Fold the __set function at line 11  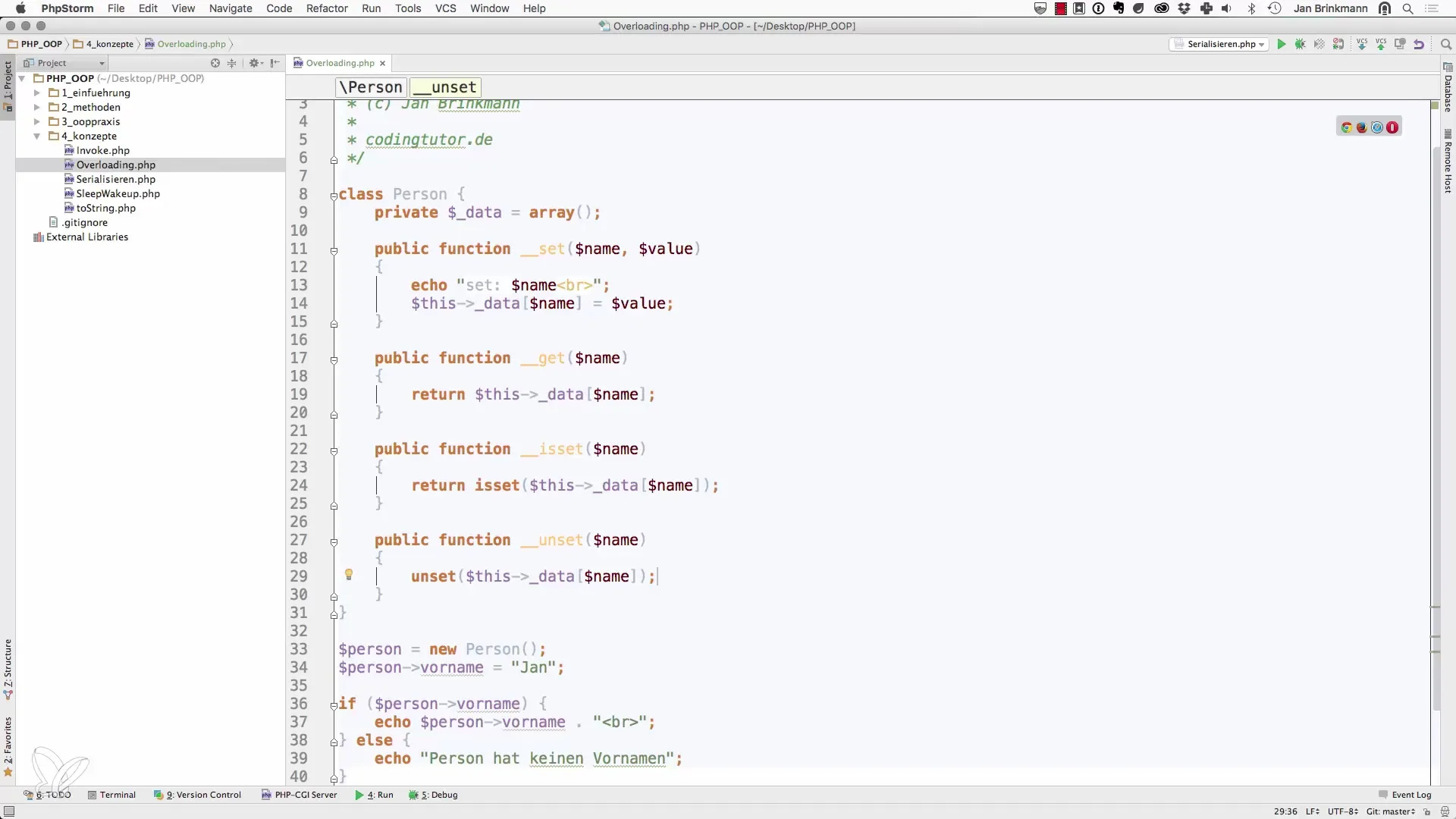pos(334,249)
